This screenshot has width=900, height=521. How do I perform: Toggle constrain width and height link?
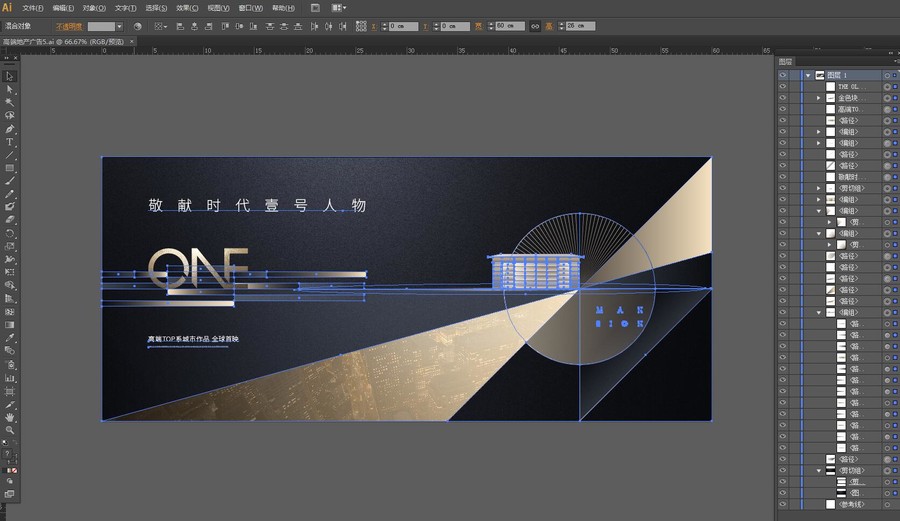(535, 26)
